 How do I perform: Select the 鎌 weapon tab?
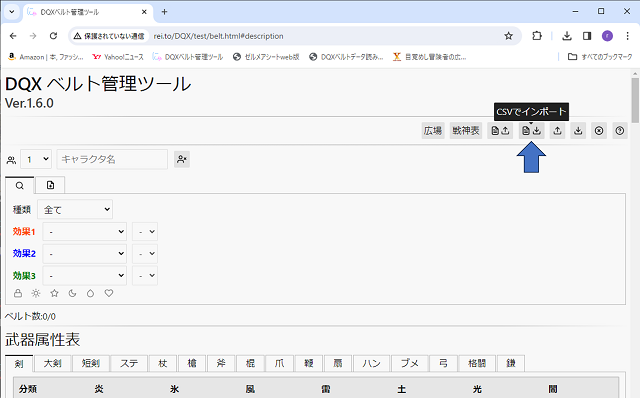pos(511,363)
